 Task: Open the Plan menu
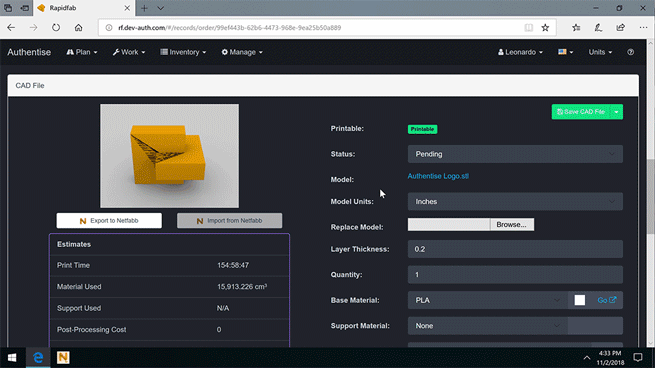click(x=82, y=52)
